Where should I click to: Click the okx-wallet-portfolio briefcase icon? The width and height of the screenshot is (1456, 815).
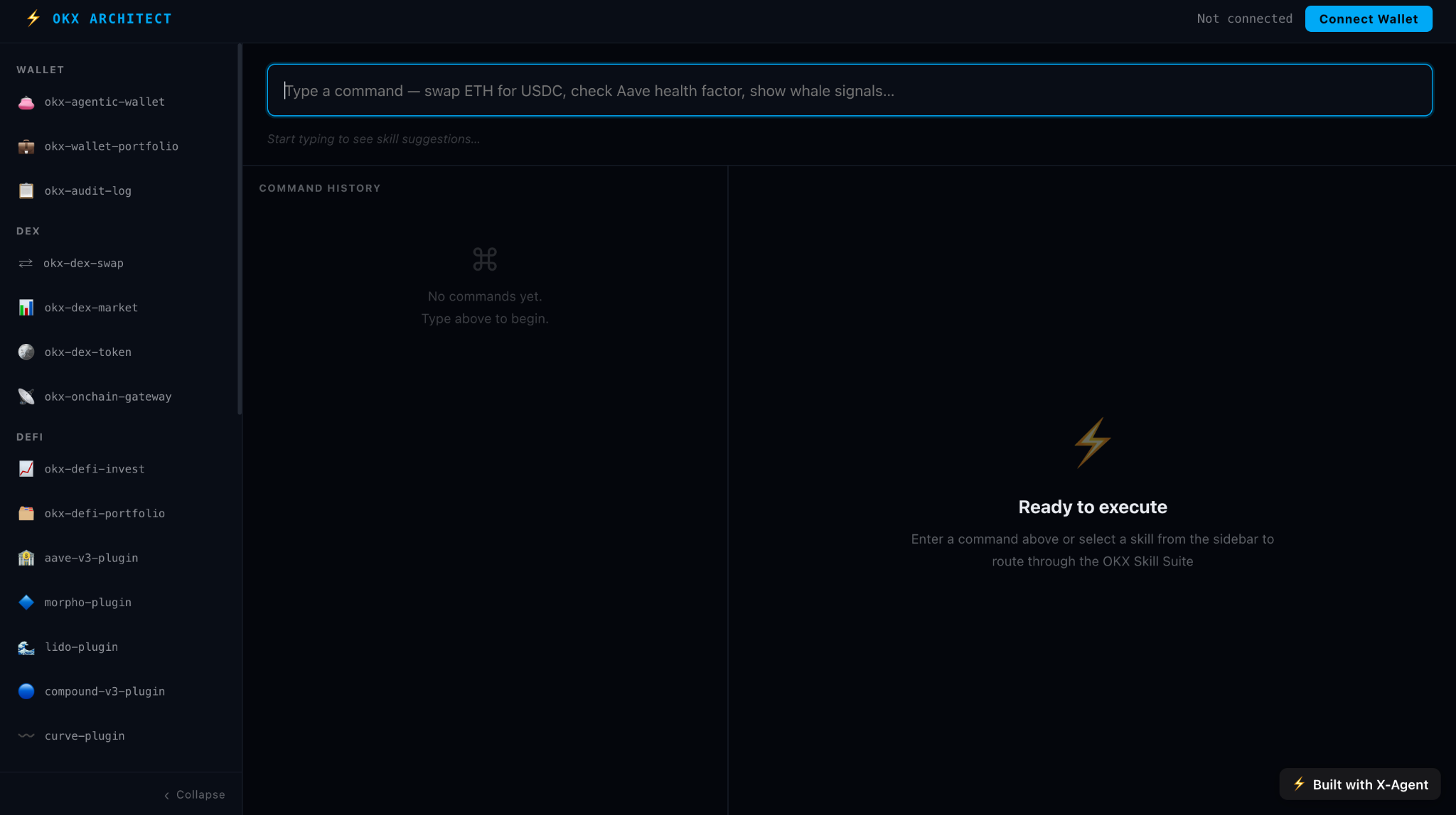coord(26,146)
